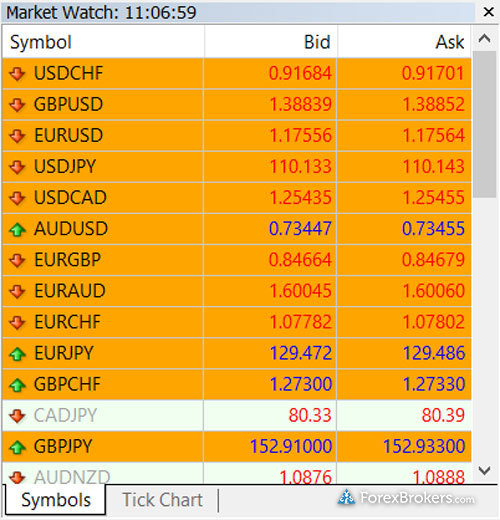500x520 pixels.
Task: Click the vertical scrollbar thumb
Action: 484,124
